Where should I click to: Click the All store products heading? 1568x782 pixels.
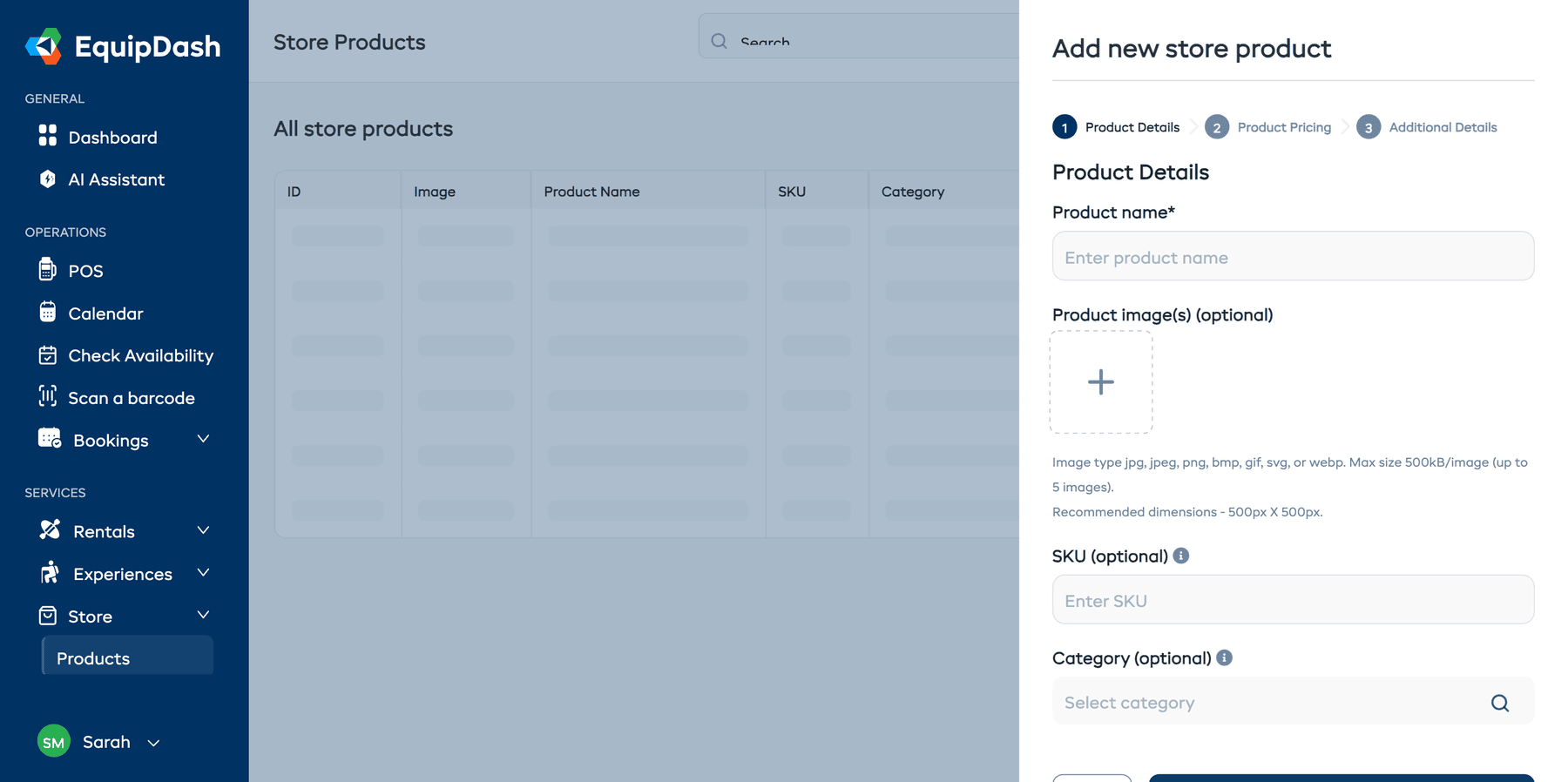tap(363, 129)
